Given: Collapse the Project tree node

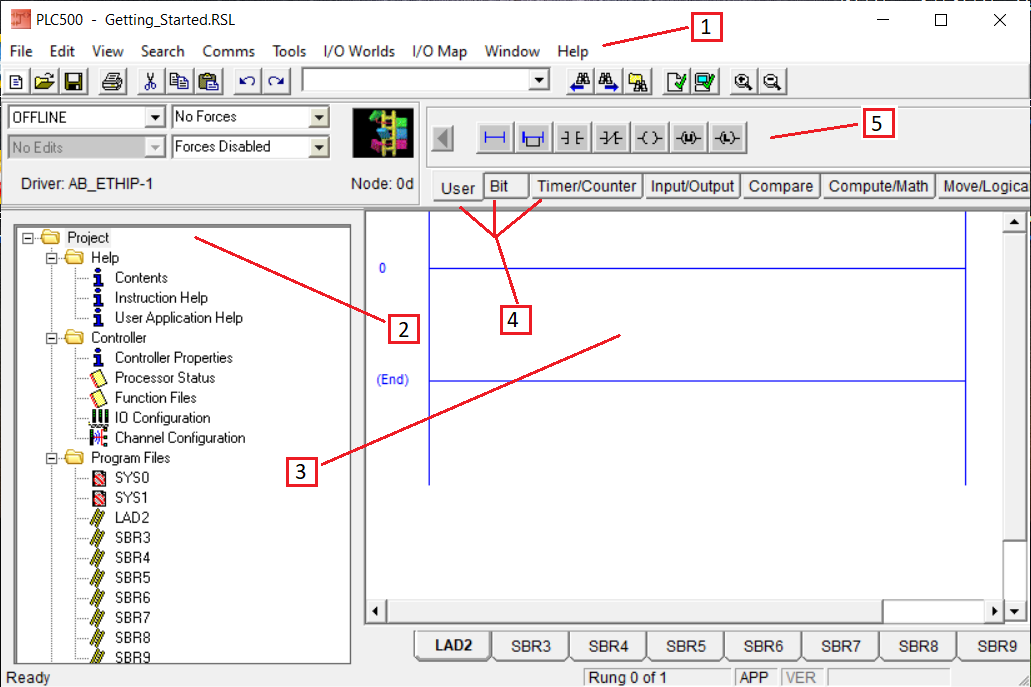Looking at the screenshot, I should (28, 238).
